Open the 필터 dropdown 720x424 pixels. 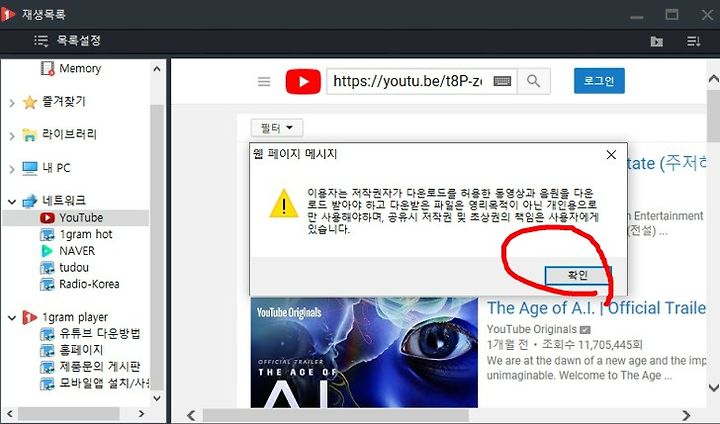[x=276, y=128]
